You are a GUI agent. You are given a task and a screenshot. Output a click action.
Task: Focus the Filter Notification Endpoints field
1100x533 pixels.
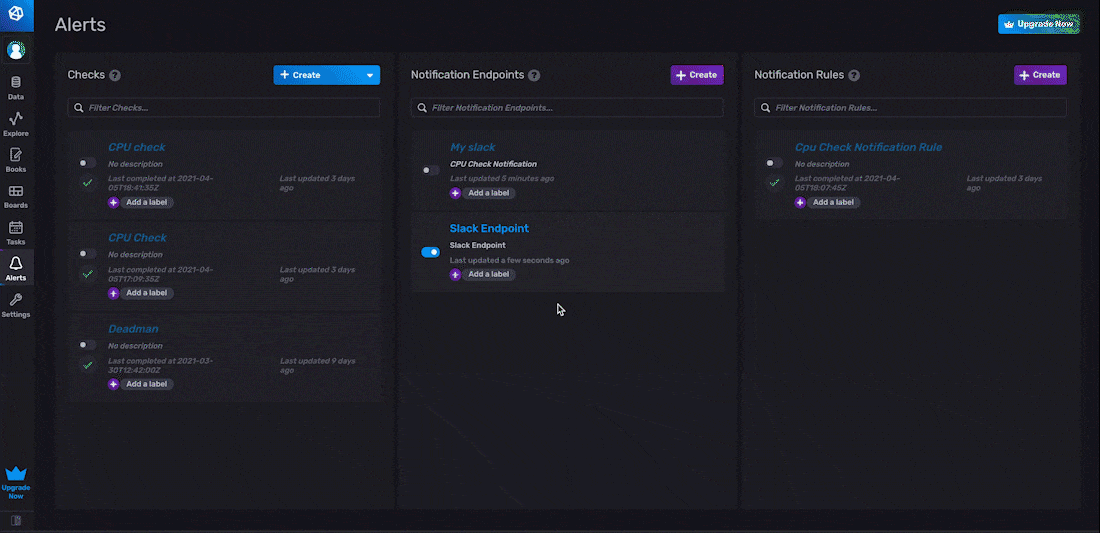point(567,108)
